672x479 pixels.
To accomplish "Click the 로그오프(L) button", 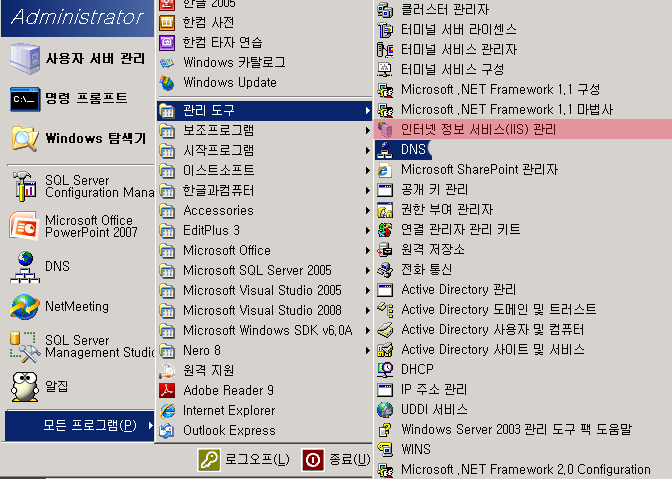I will pyautogui.click(x=243, y=460).
